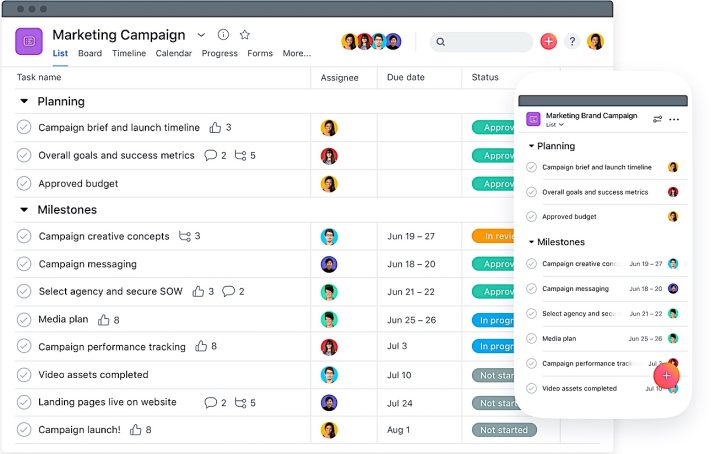Switch to the Calendar tab

[173, 54]
